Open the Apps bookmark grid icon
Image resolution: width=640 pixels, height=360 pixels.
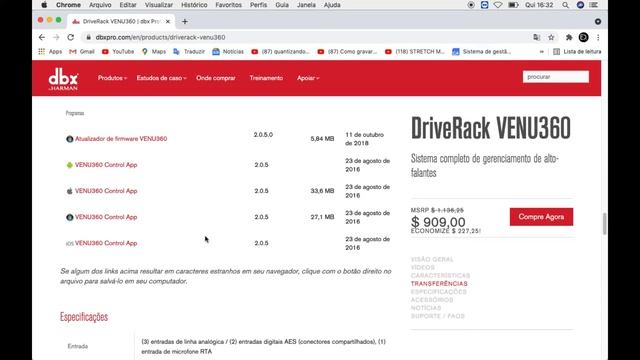50,52
